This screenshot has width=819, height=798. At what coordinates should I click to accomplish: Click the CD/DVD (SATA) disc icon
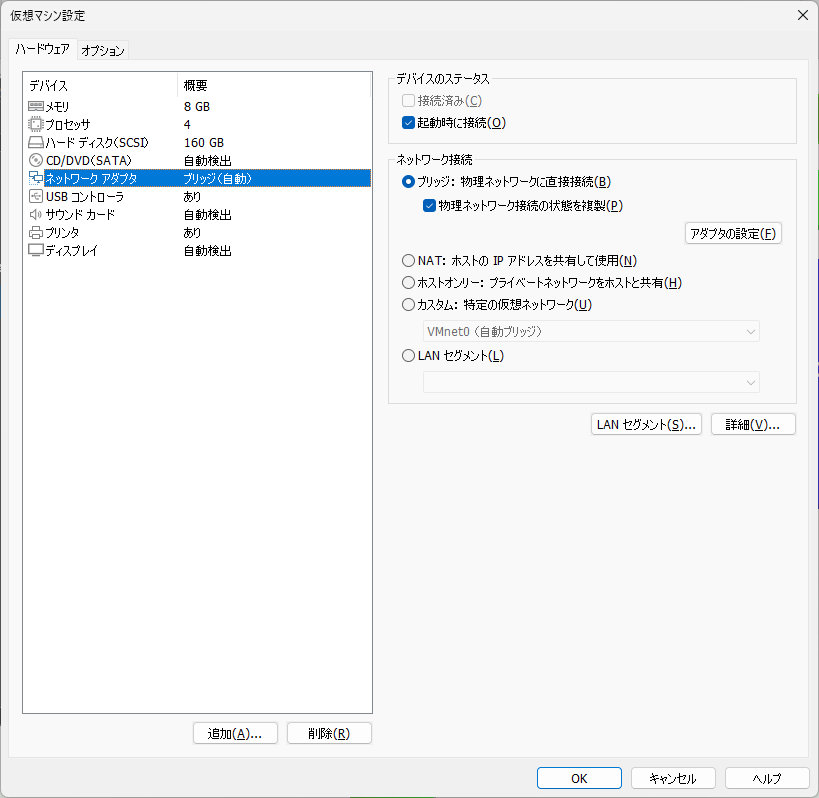tap(36, 160)
